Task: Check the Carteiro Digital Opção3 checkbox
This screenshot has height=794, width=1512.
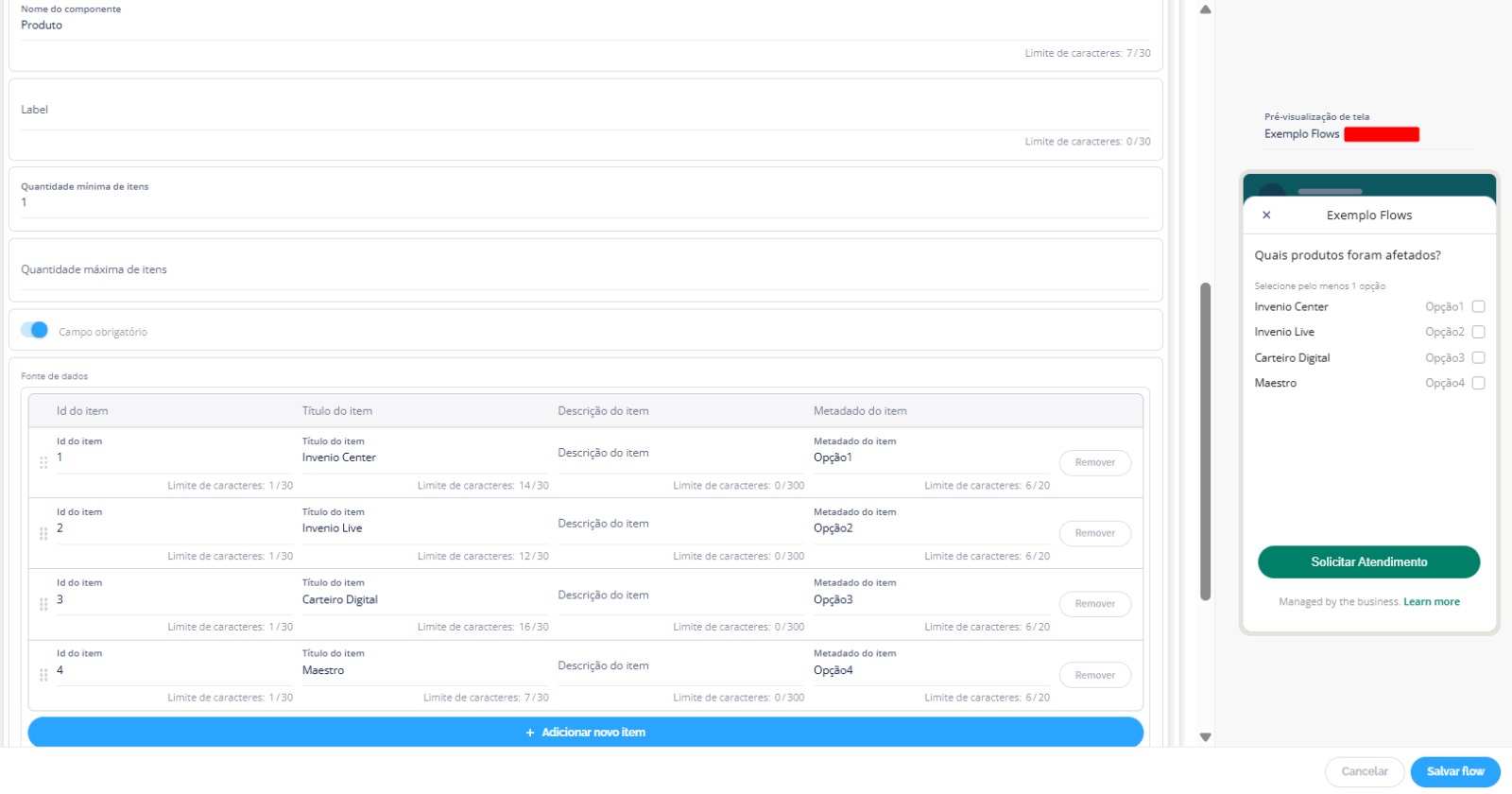Action: [1478, 357]
